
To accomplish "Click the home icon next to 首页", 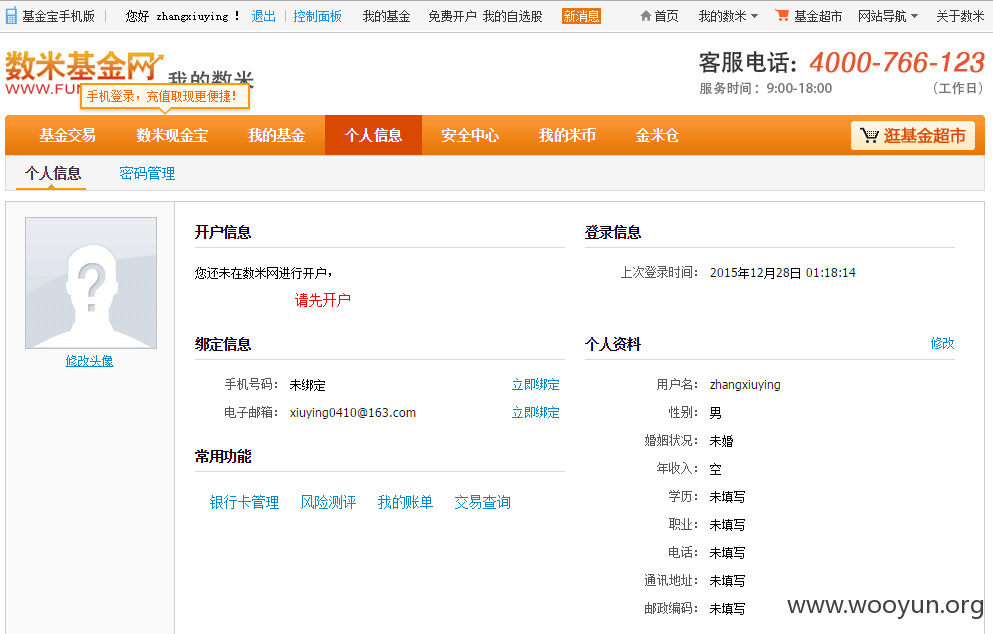I will (x=645, y=16).
